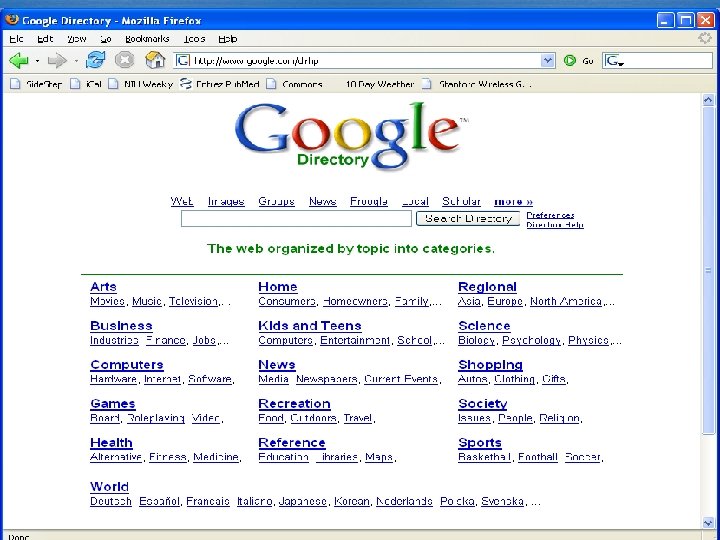Open the File menu
The height and width of the screenshot is (540, 720).
point(16,39)
